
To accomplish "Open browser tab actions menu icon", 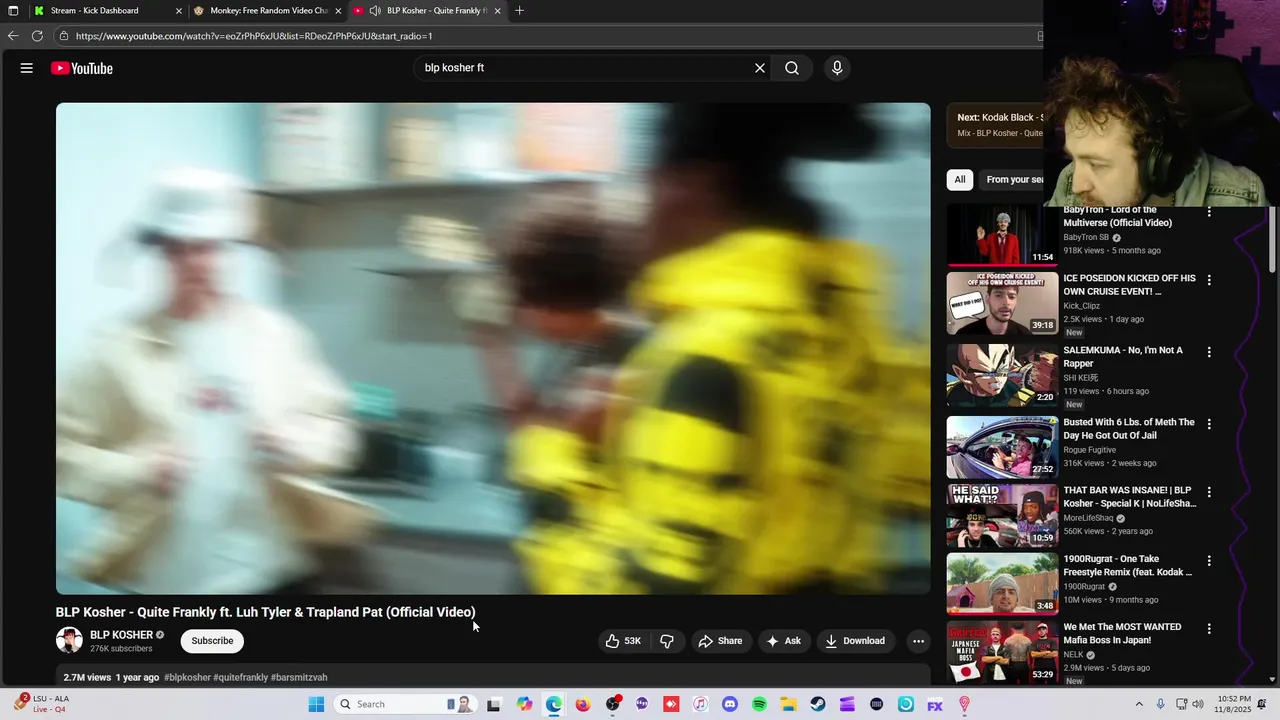I will pyautogui.click(x=13, y=11).
